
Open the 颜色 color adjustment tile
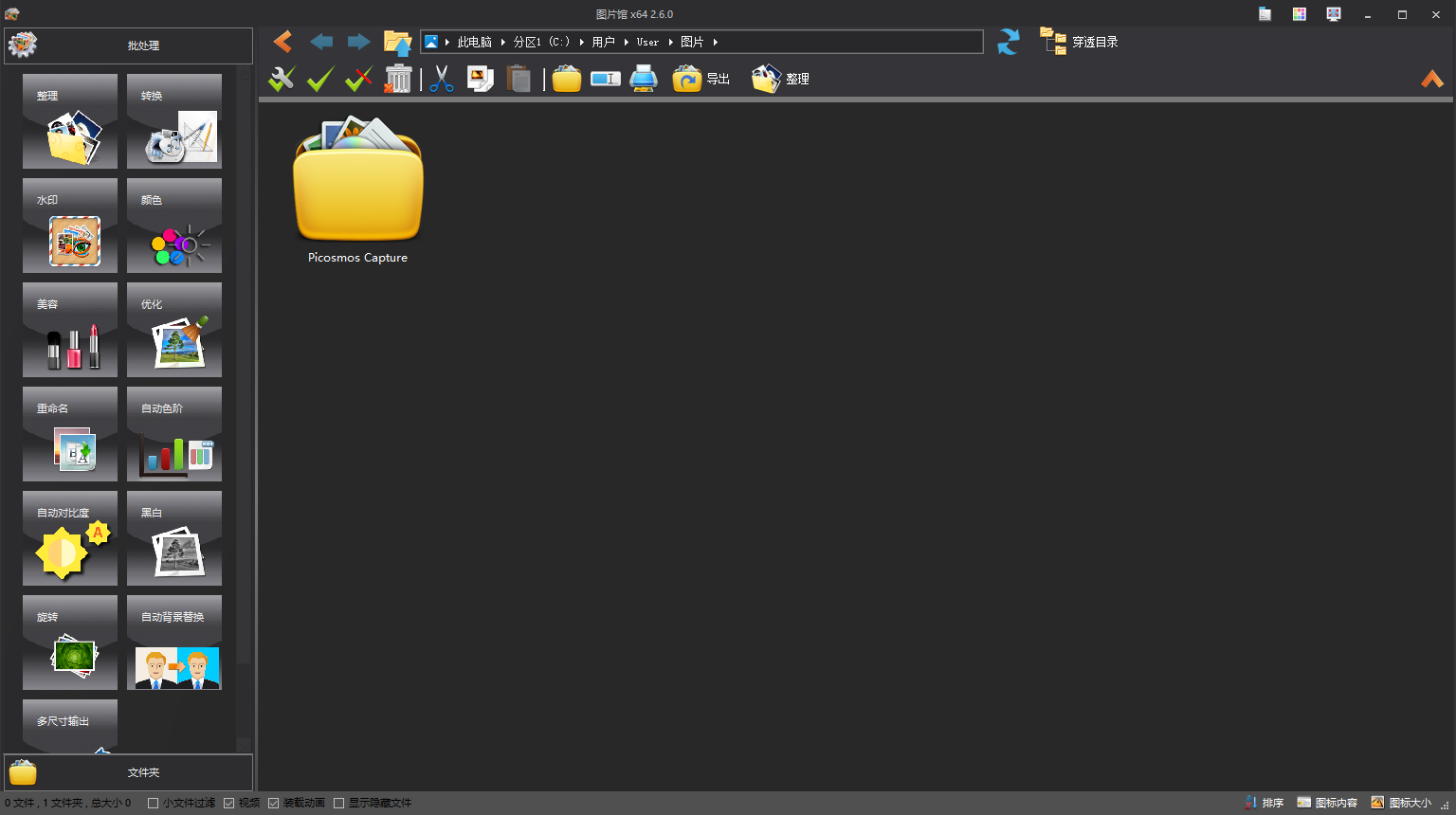174,226
